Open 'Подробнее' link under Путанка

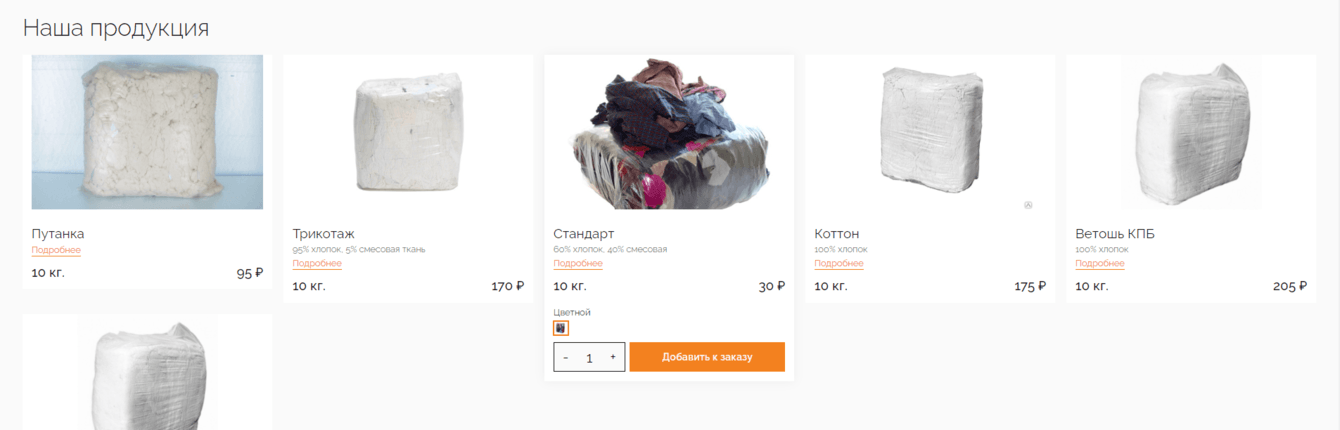click(56, 250)
